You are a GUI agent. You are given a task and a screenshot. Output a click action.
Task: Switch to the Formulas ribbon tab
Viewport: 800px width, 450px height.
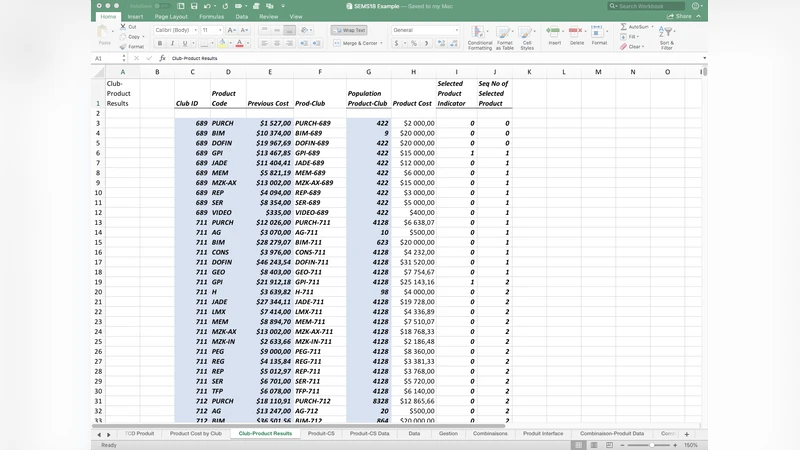pos(211,17)
